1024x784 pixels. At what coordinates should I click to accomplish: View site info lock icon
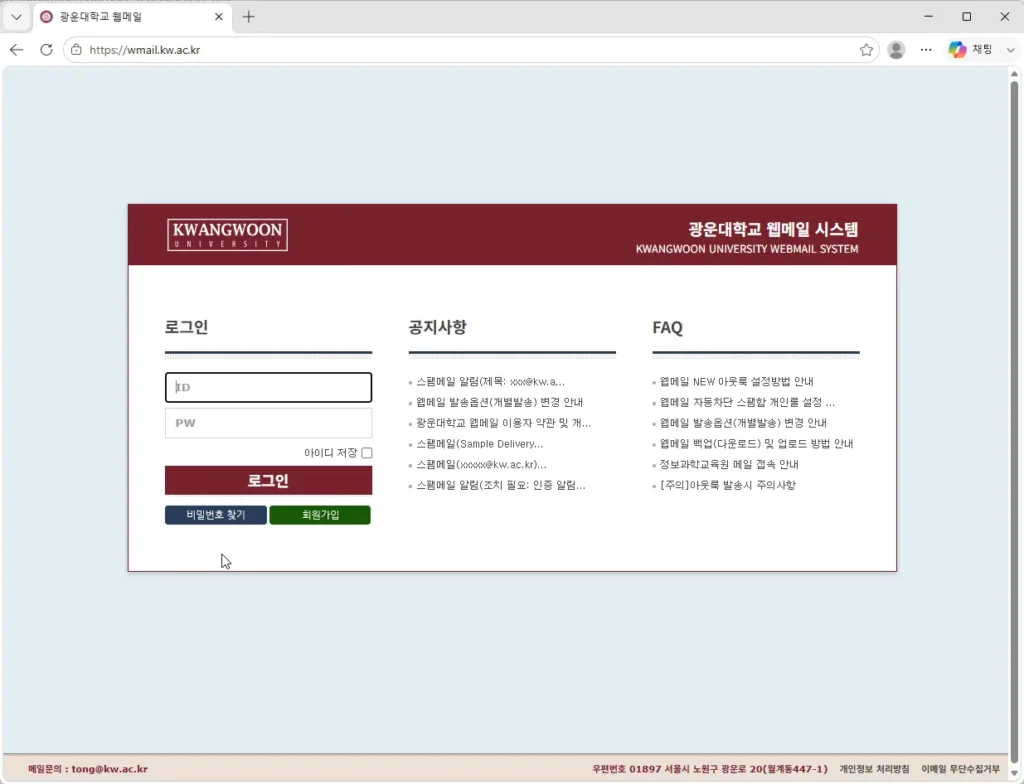click(76, 50)
